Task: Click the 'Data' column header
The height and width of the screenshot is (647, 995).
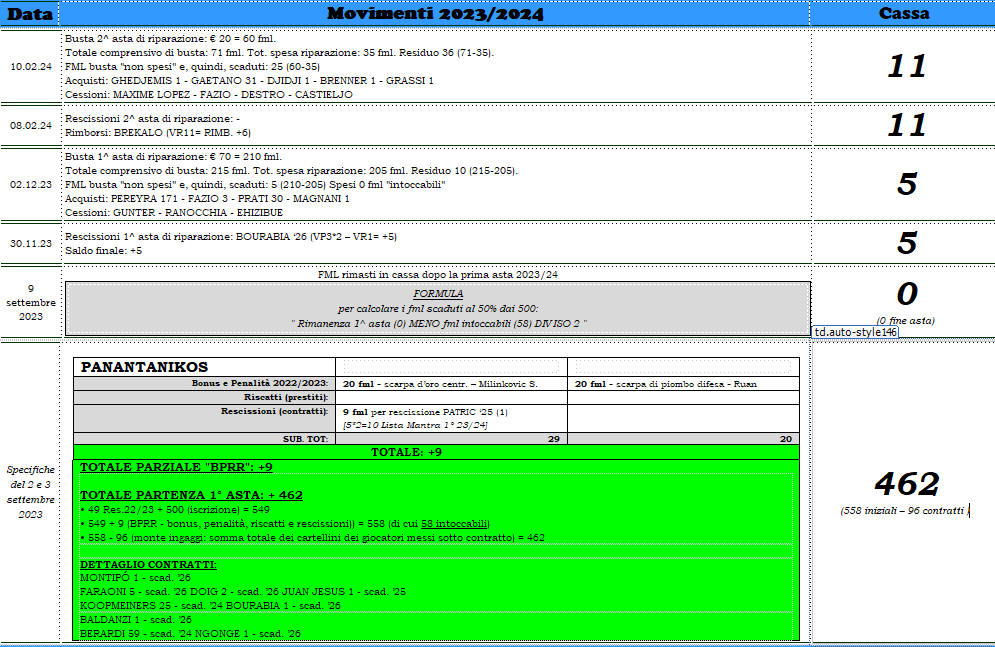Action: coord(30,13)
